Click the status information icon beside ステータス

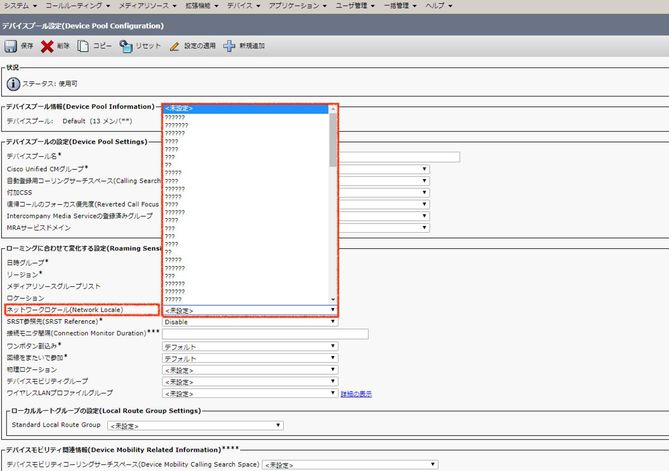(13, 84)
